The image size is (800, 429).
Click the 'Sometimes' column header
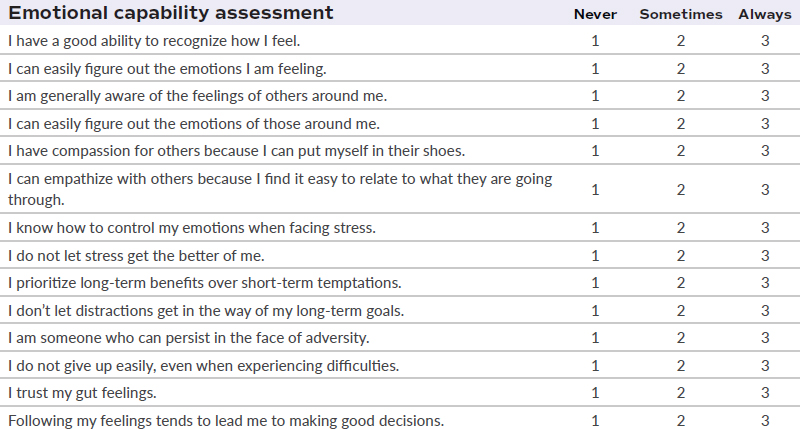tap(681, 14)
